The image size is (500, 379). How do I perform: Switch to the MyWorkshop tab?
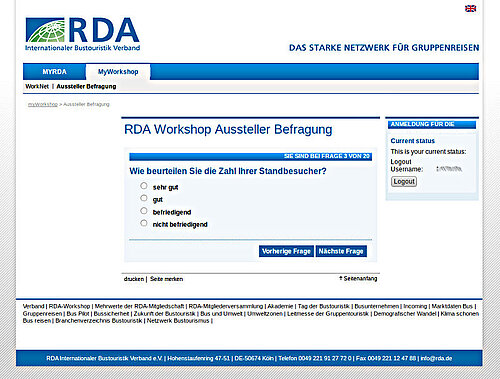tap(118, 72)
